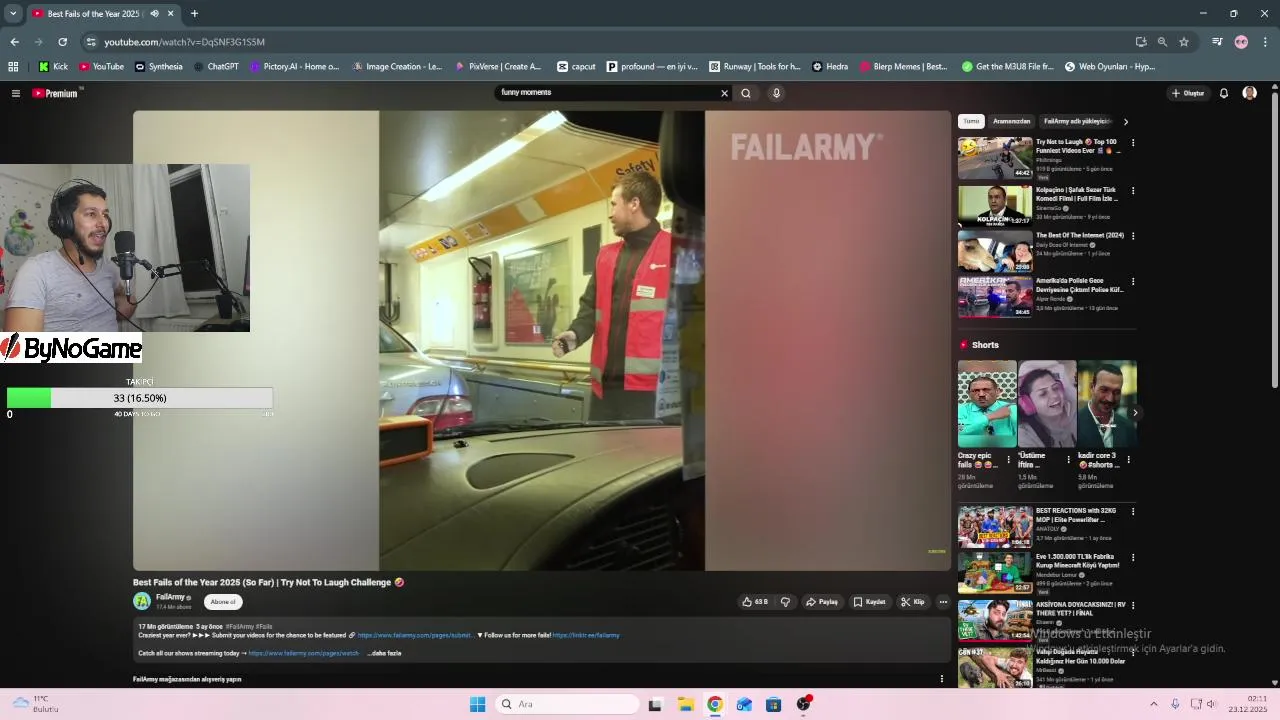Select the 'FailArmy adlı yükleyiciden' chip

click(x=1077, y=121)
